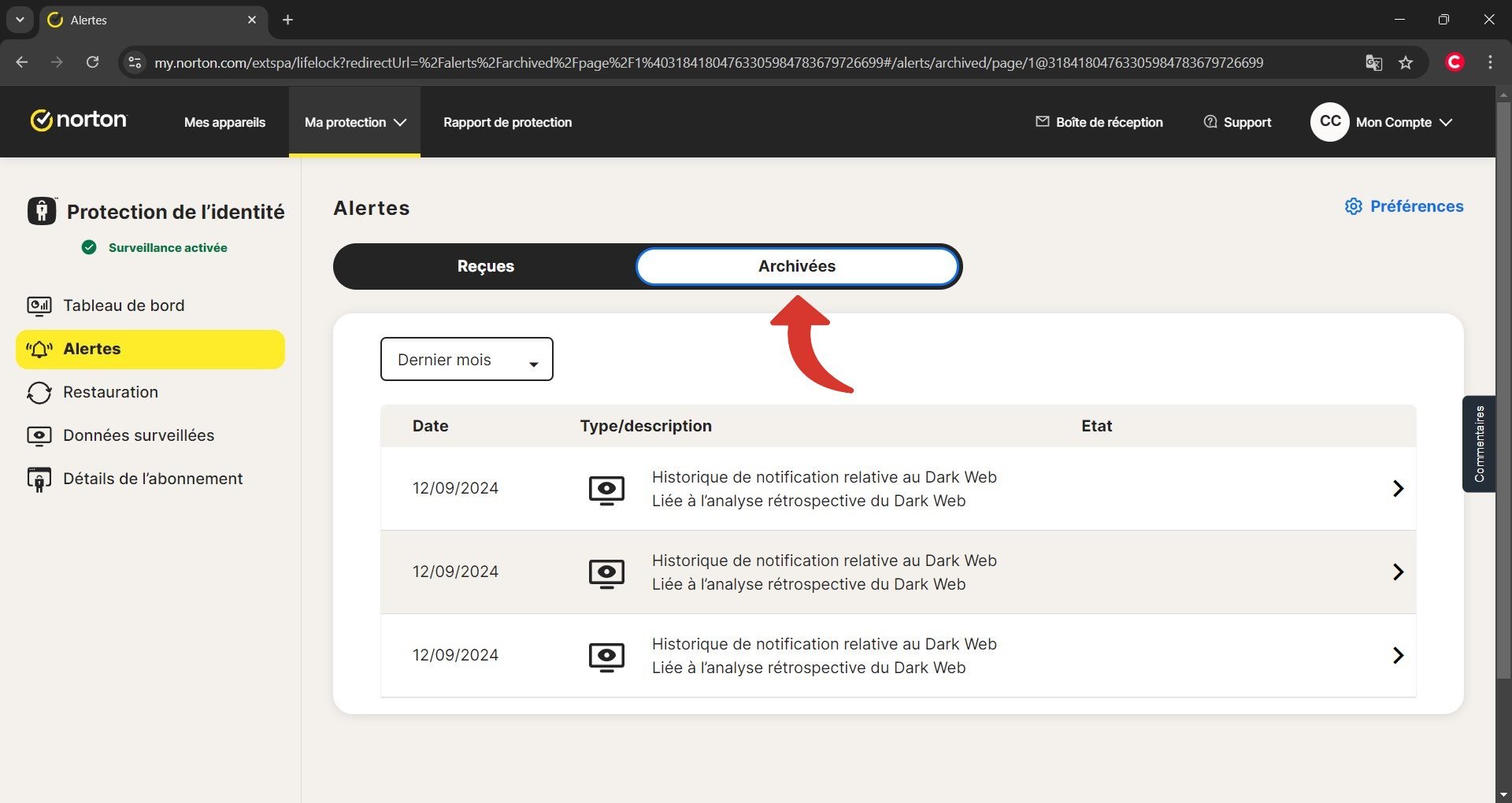This screenshot has height=803, width=1512.
Task: Open the Dernier mois period dropdown
Action: click(x=466, y=359)
